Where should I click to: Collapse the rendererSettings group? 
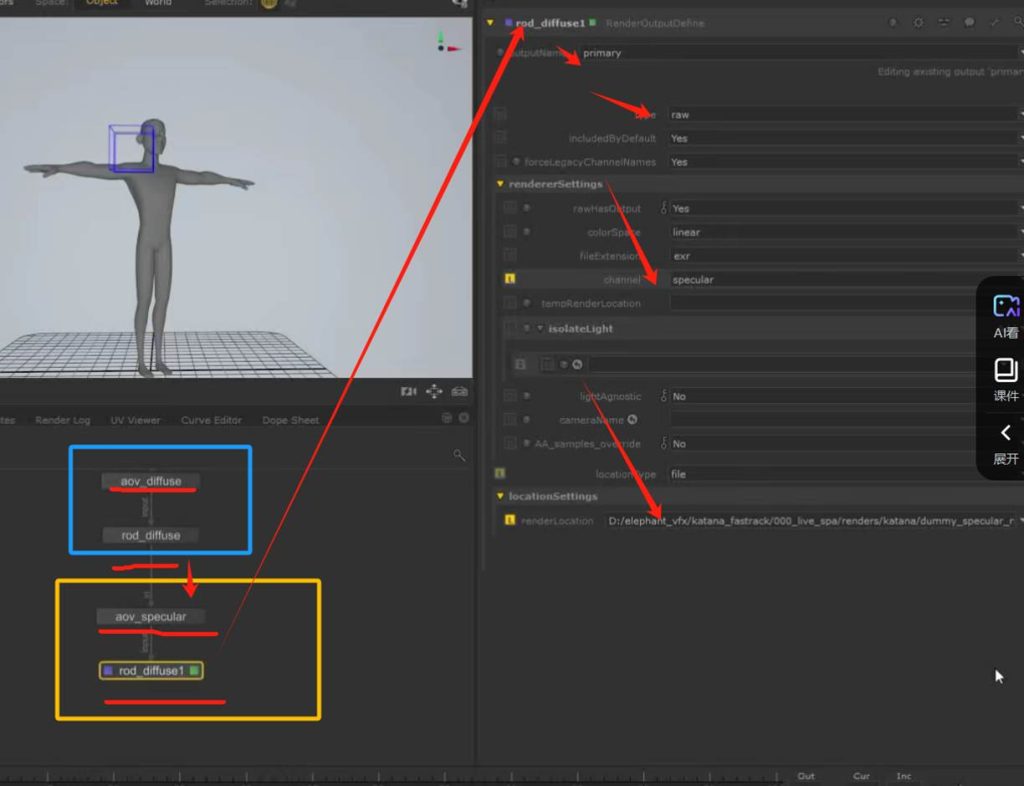tap(500, 184)
